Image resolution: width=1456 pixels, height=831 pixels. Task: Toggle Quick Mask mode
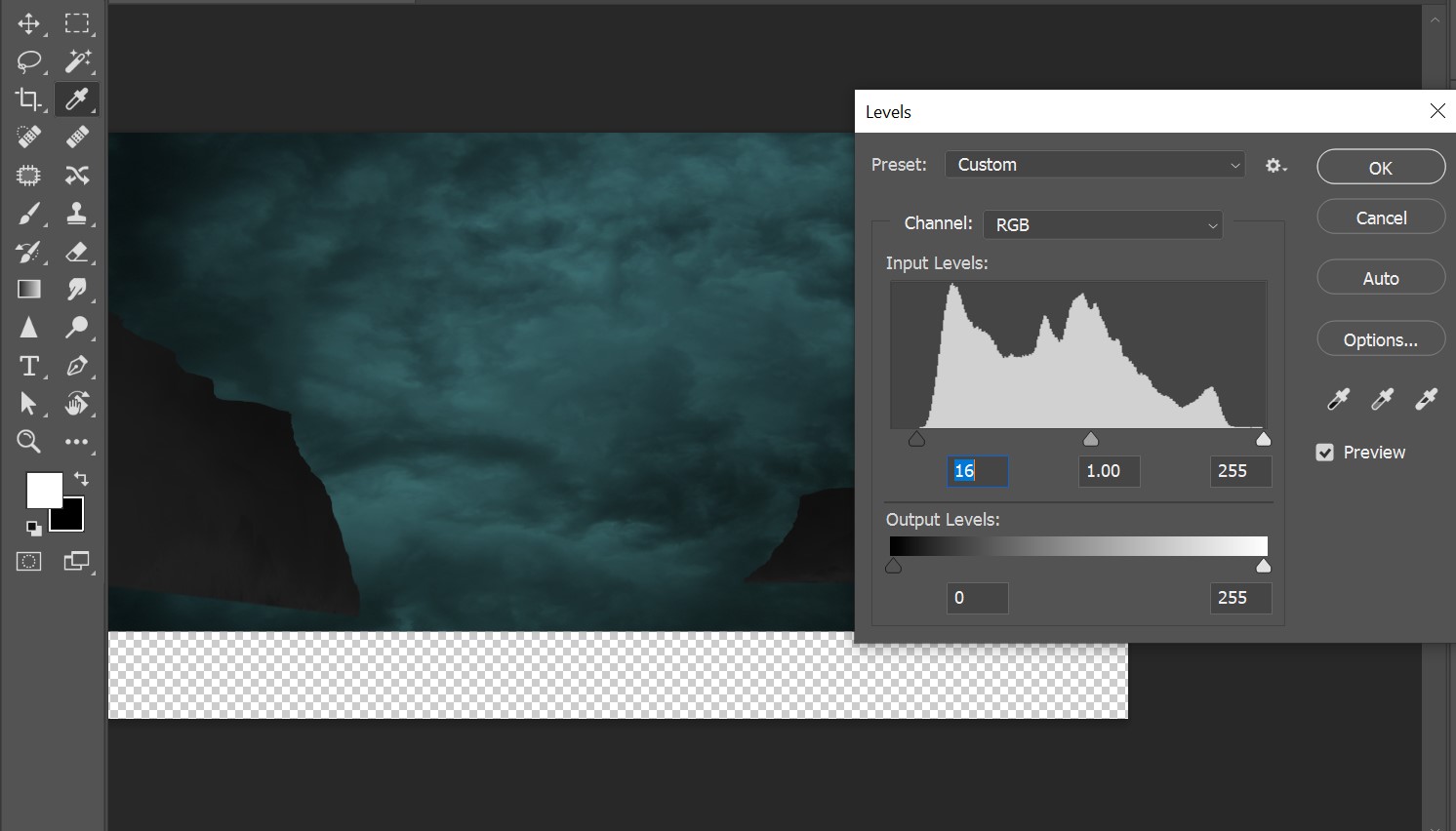[29, 561]
